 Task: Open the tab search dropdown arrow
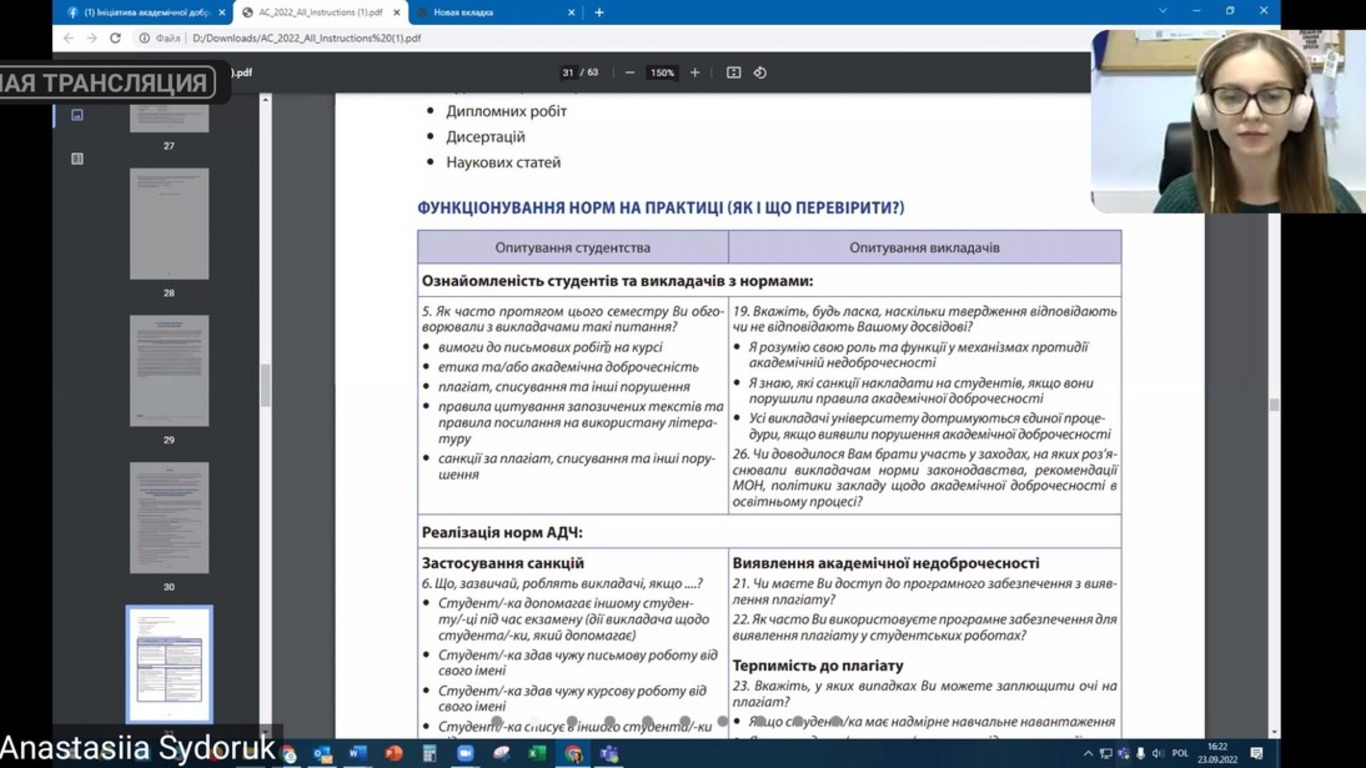coord(1162,11)
